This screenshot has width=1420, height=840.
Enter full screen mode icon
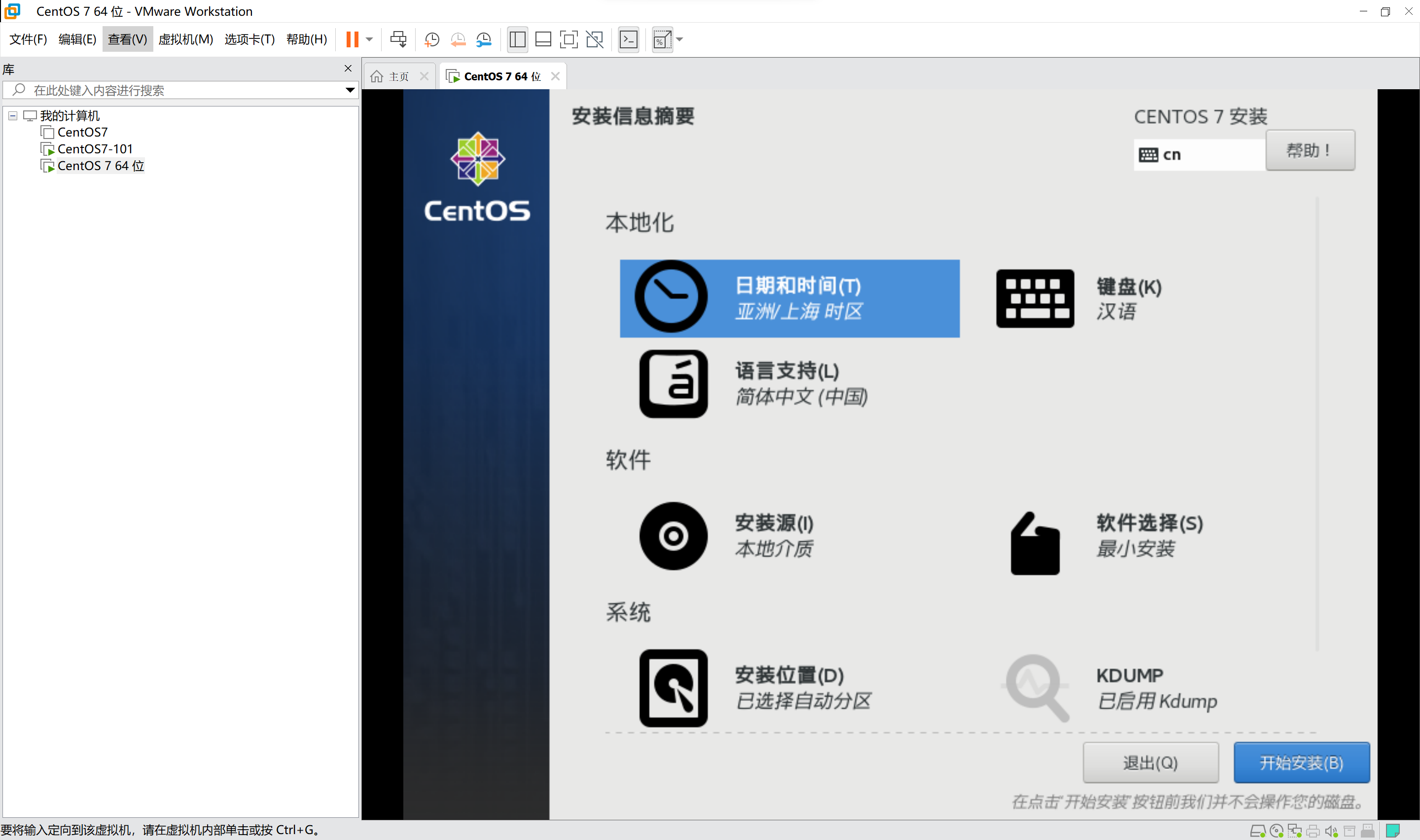(x=568, y=39)
